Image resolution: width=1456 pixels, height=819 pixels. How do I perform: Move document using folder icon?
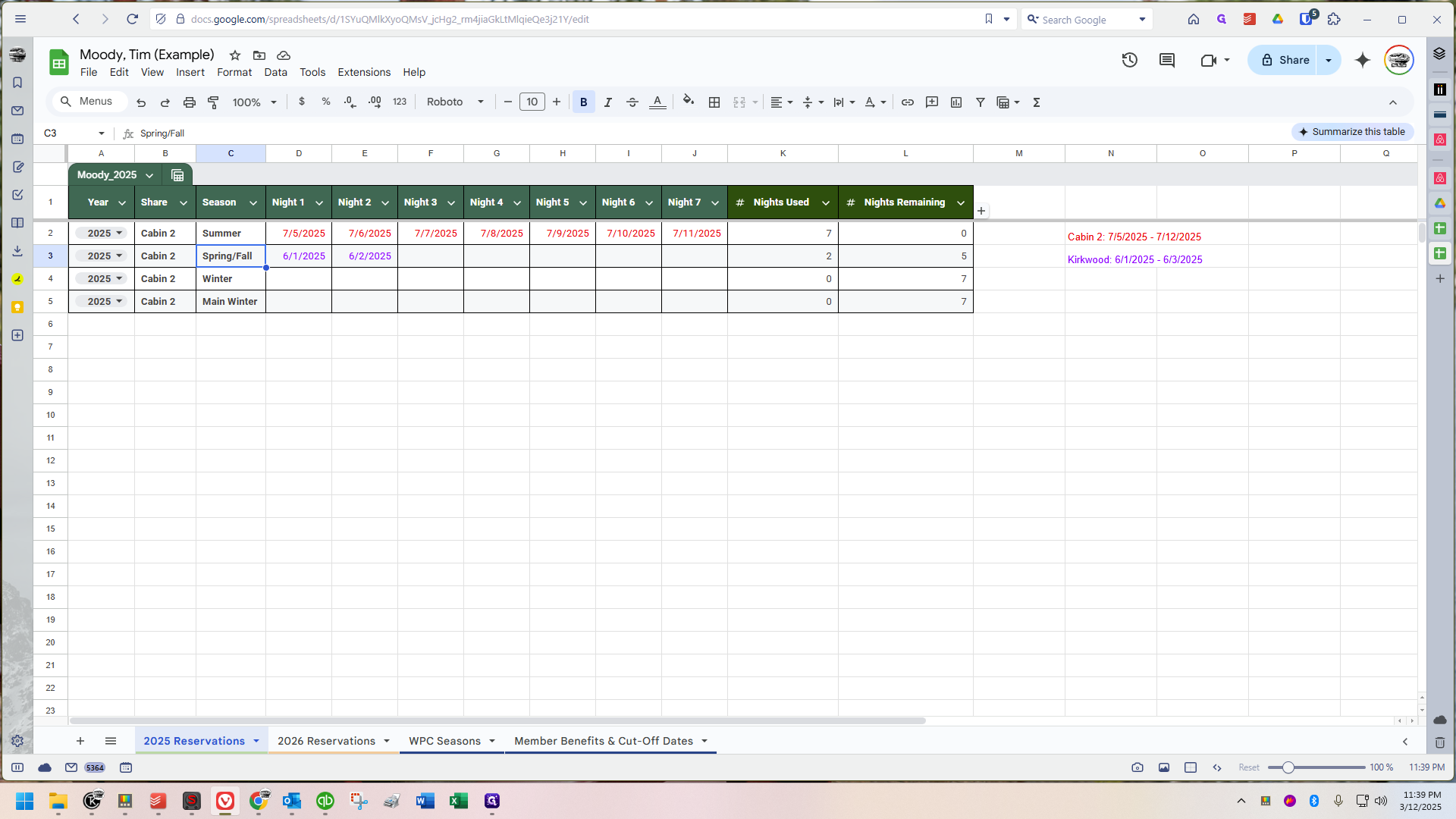tap(259, 55)
